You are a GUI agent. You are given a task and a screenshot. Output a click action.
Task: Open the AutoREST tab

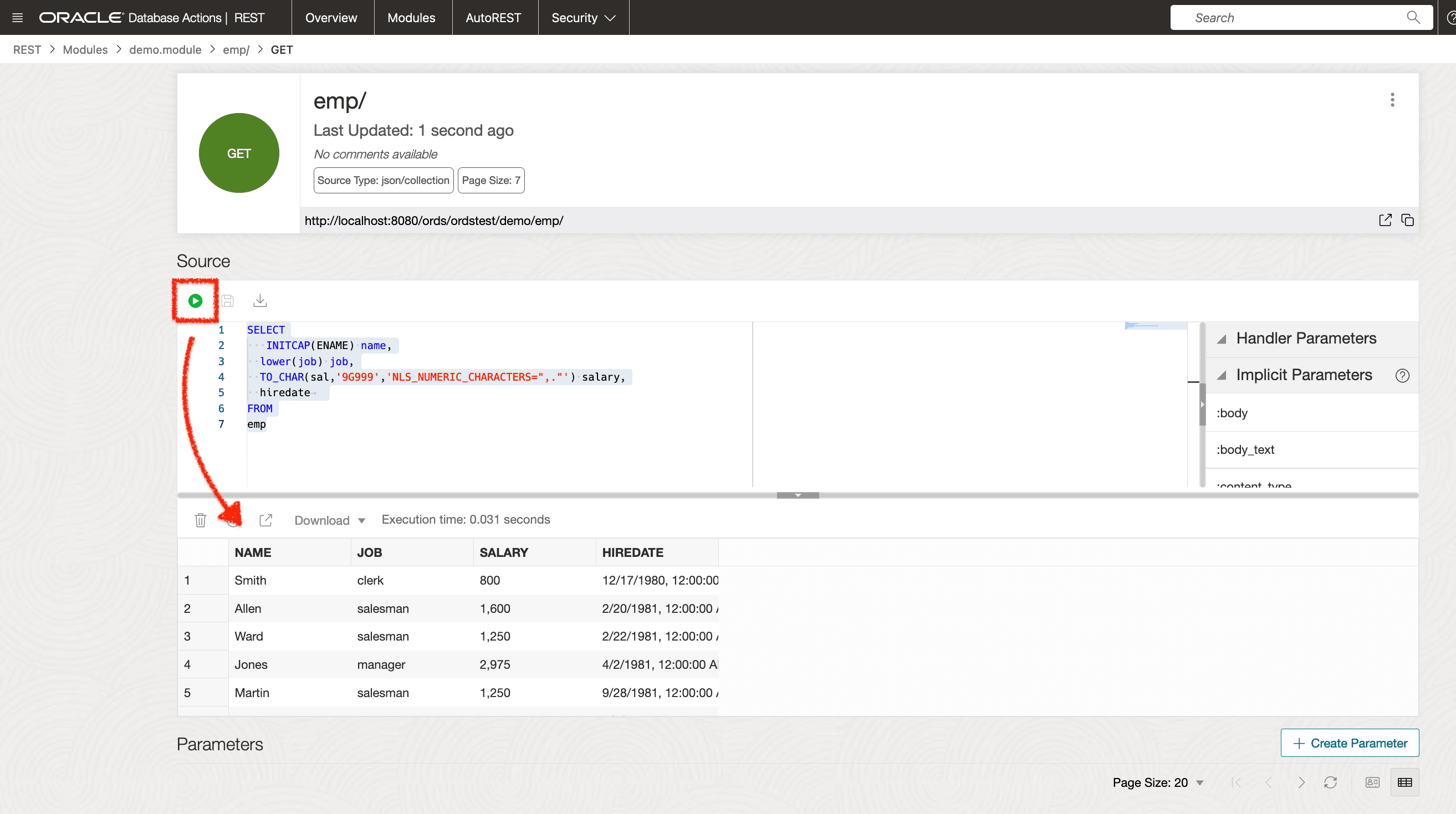(493, 18)
